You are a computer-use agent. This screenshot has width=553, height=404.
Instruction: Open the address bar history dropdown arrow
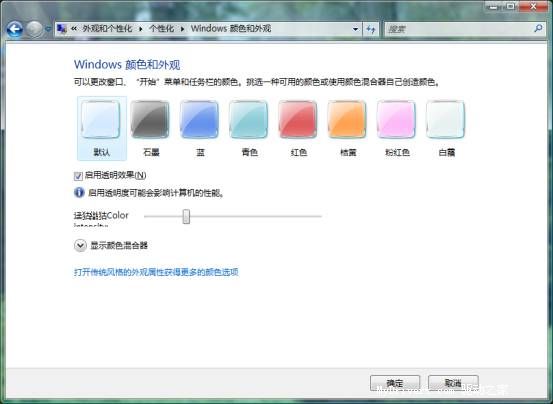tap(355, 29)
